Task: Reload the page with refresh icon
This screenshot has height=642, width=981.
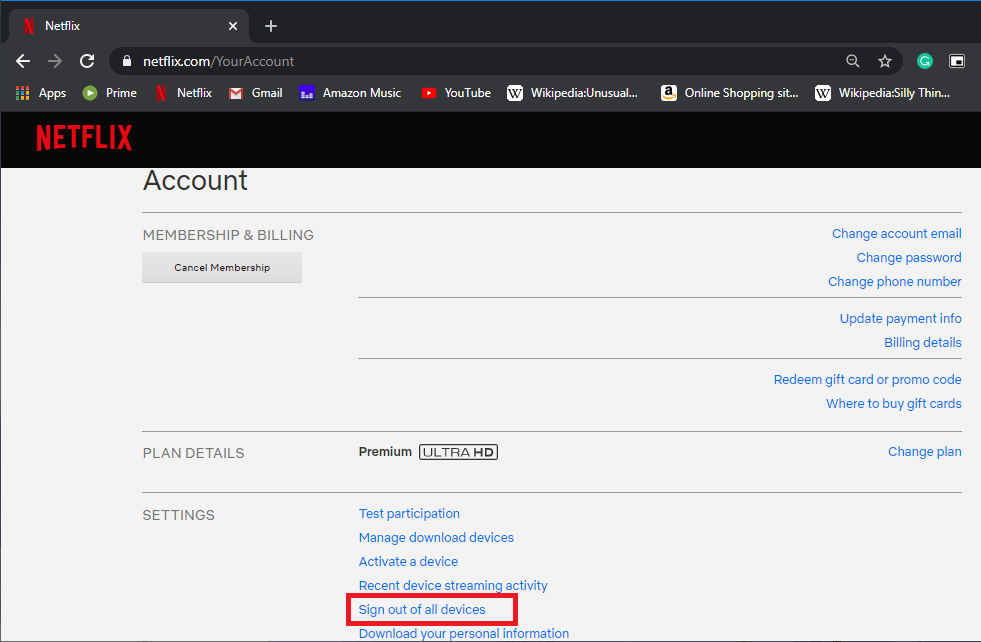Action: click(87, 61)
